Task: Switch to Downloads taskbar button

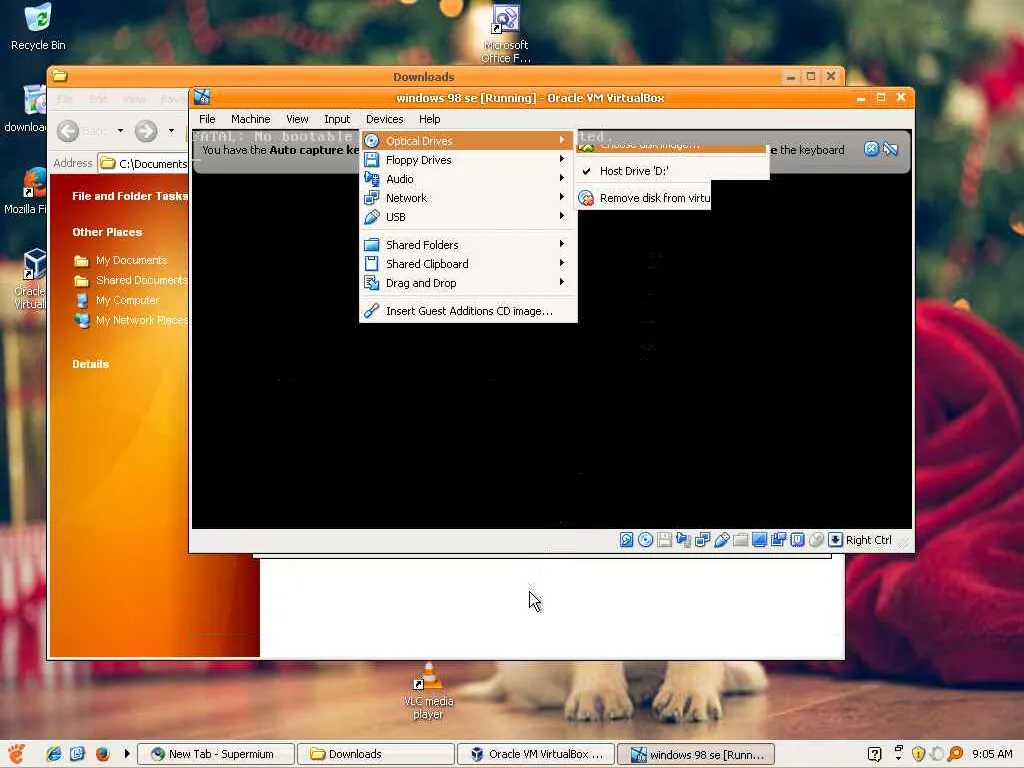Action: pyautogui.click(x=376, y=754)
